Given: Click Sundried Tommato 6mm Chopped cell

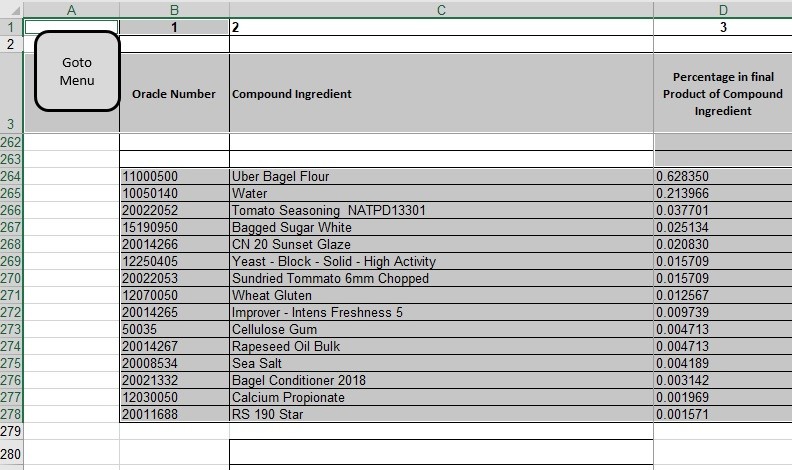Looking at the screenshot, I should click(x=441, y=278).
